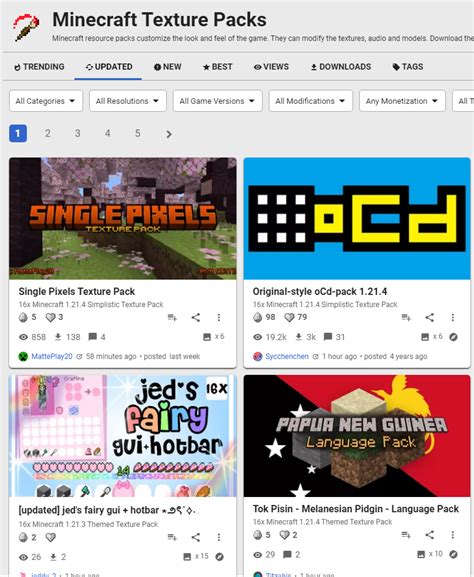Open the All Game Versions dropdown

tap(217, 101)
